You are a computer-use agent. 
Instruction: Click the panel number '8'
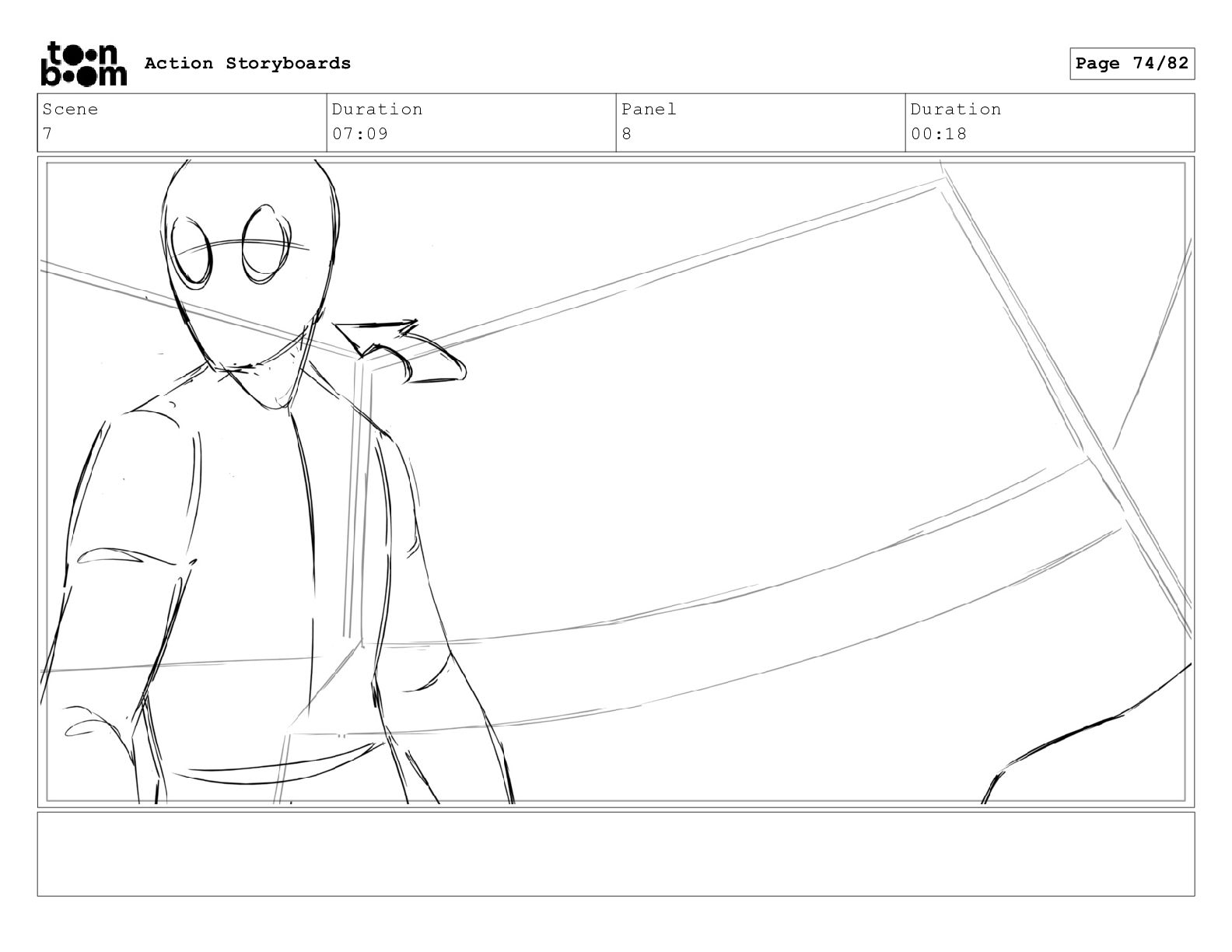(x=626, y=134)
